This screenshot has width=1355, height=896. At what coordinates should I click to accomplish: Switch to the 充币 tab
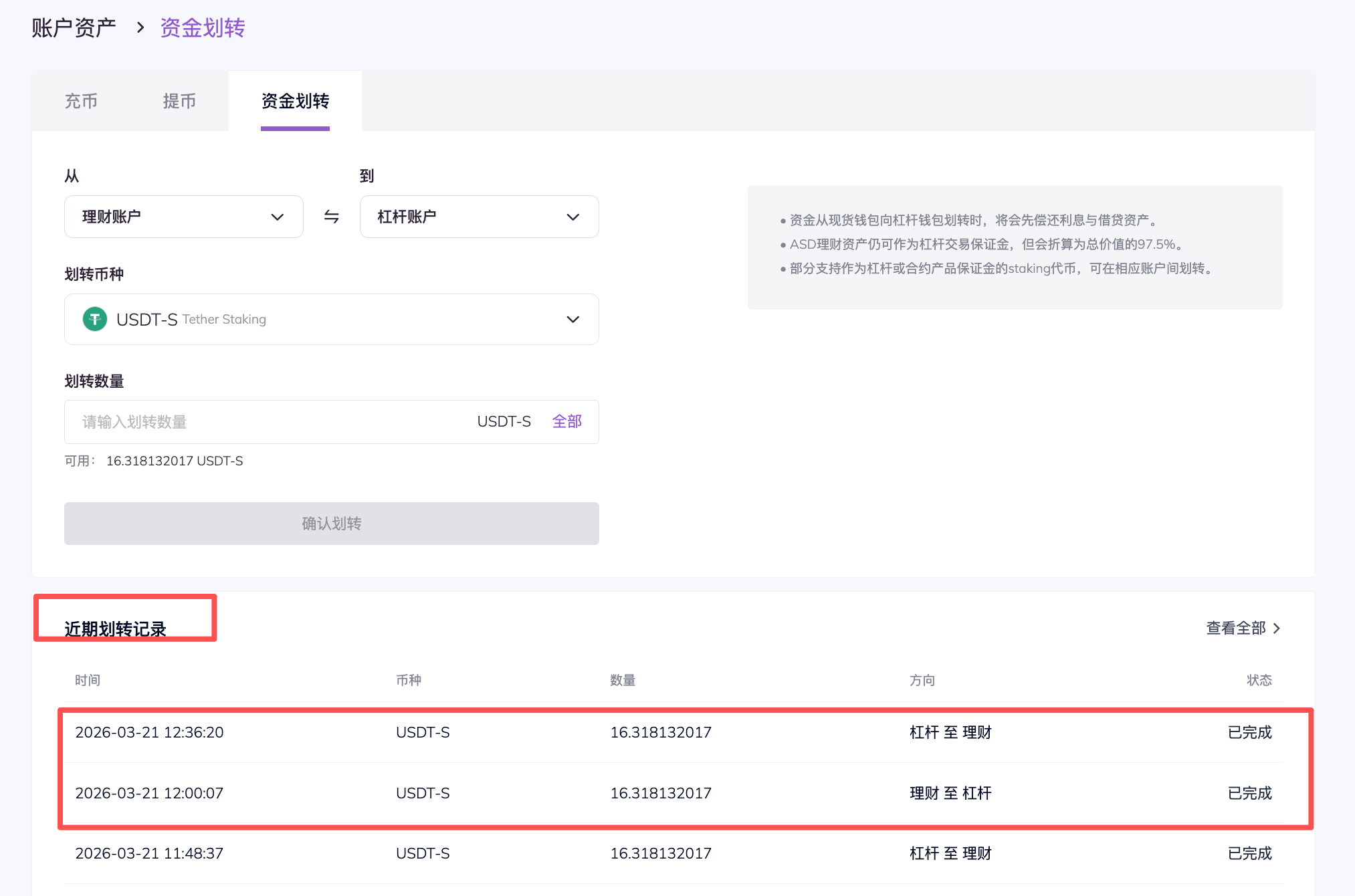[81, 101]
